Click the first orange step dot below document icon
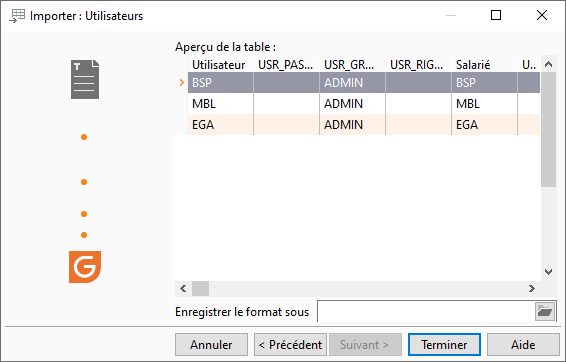This screenshot has width=566, height=362. 84,137
